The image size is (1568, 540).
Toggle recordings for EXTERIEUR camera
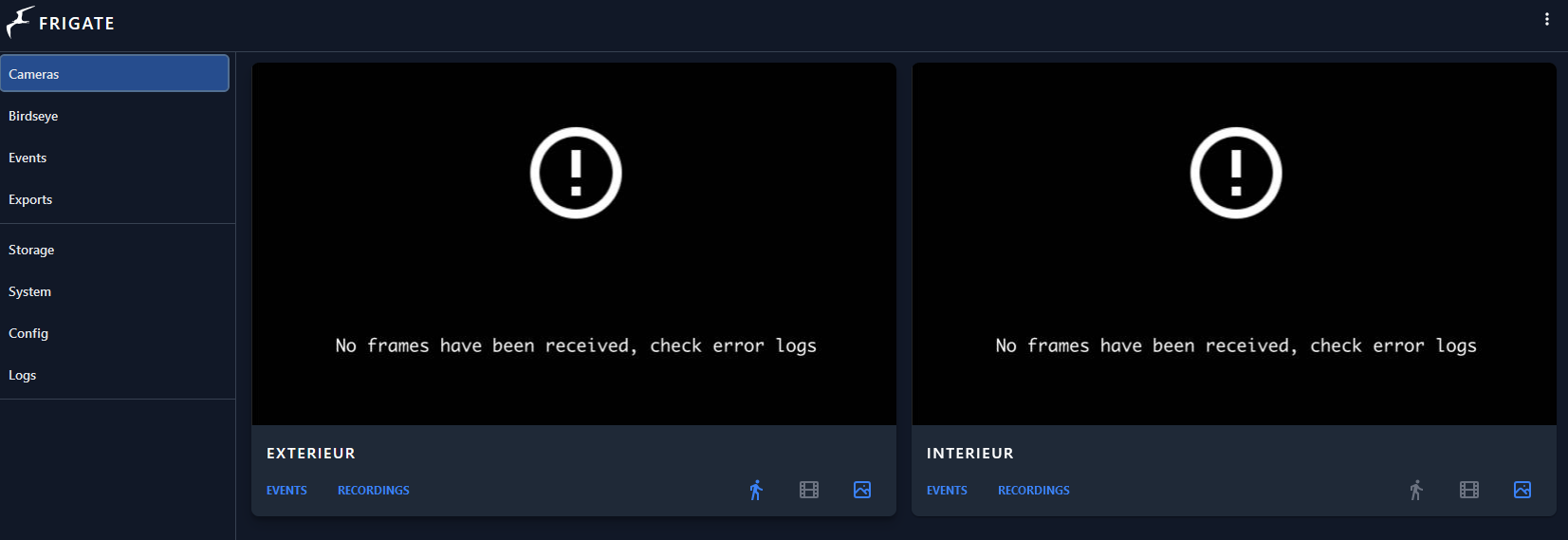pos(809,490)
